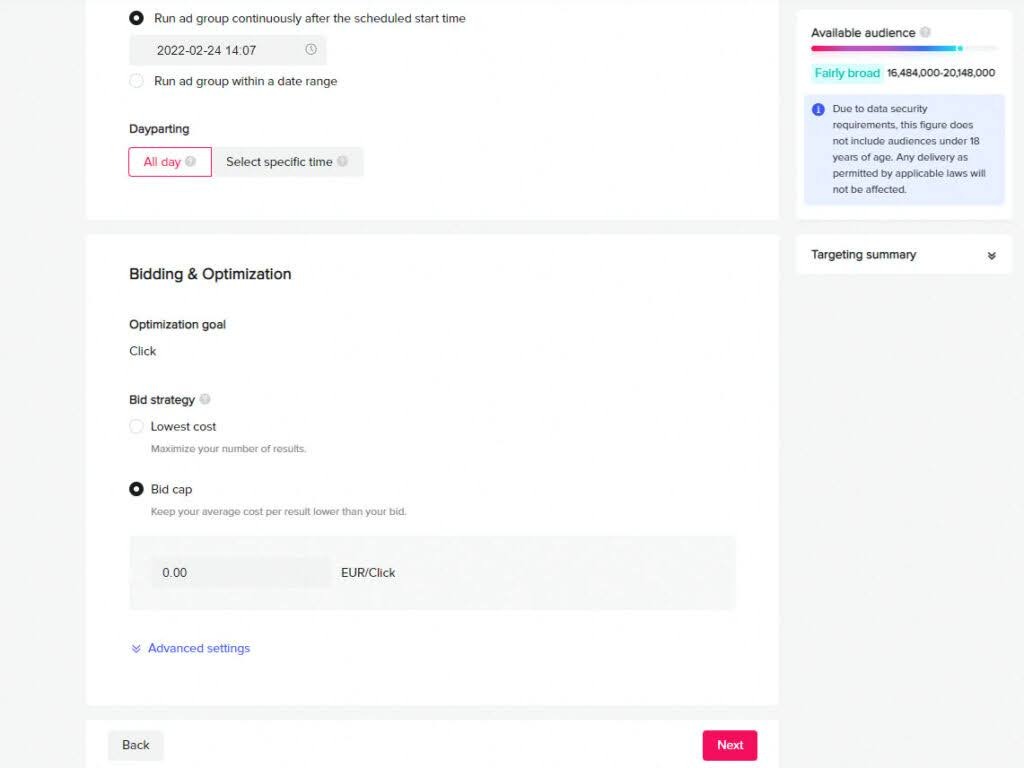Select Run ad group continuously after start time

coord(136,18)
